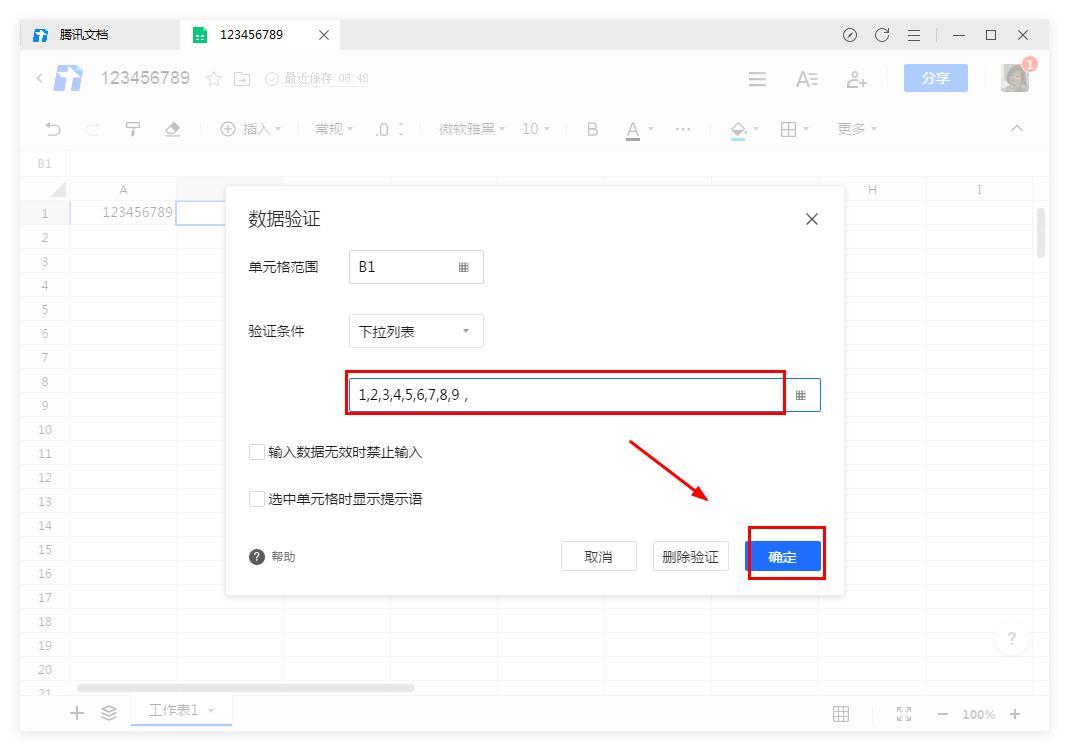The width and height of the screenshot is (1069, 751).
Task: Click the font color A icon
Action: click(x=633, y=130)
